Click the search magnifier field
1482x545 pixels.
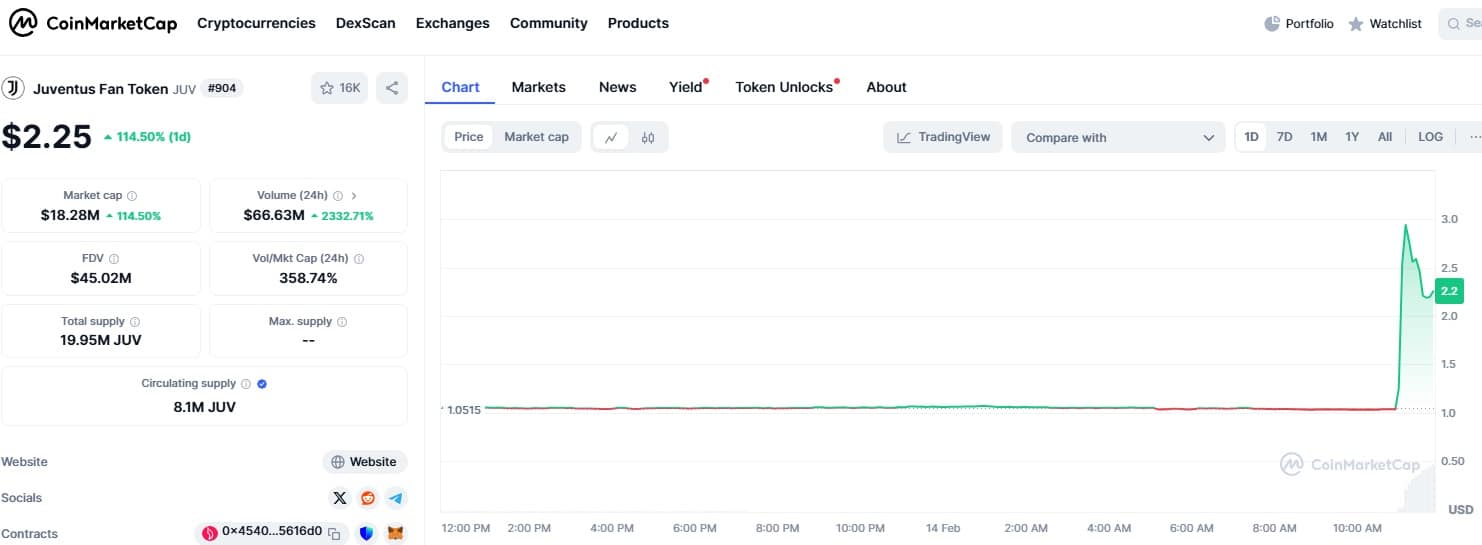click(x=1461, y=23)
